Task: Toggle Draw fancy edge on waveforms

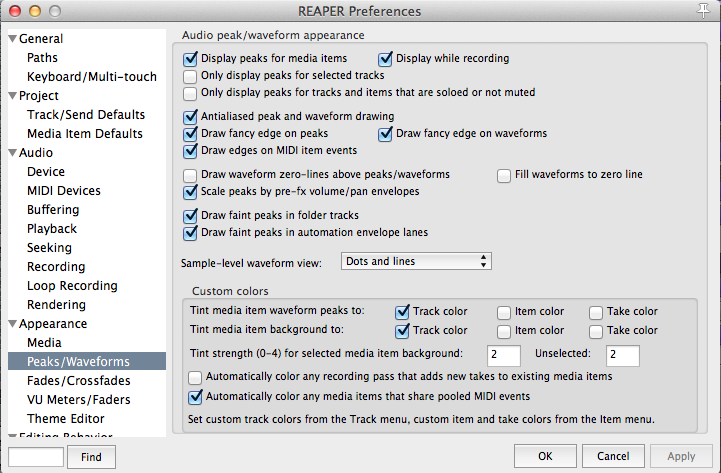Action: [385, 134]
